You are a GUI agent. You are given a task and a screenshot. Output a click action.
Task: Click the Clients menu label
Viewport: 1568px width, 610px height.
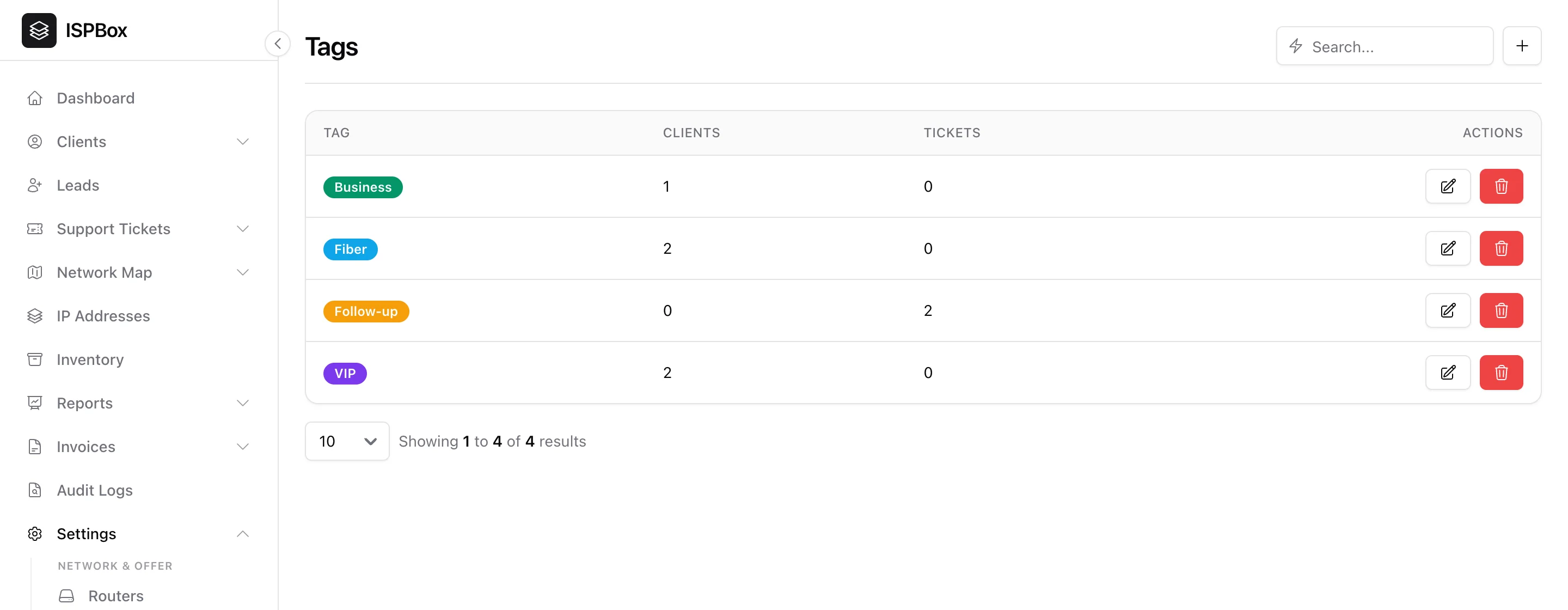pyautogui.click(x=82, y=142)
